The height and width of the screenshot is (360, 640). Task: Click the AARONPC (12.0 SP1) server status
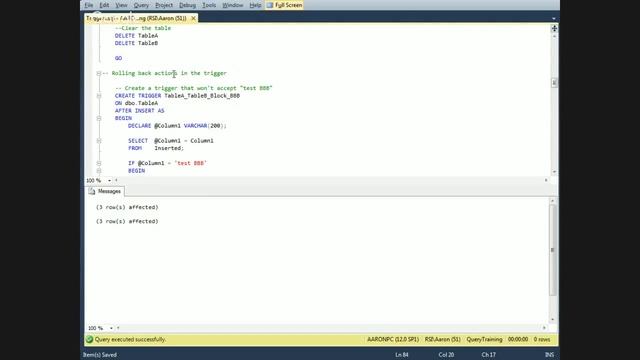(x=393, y=340)
